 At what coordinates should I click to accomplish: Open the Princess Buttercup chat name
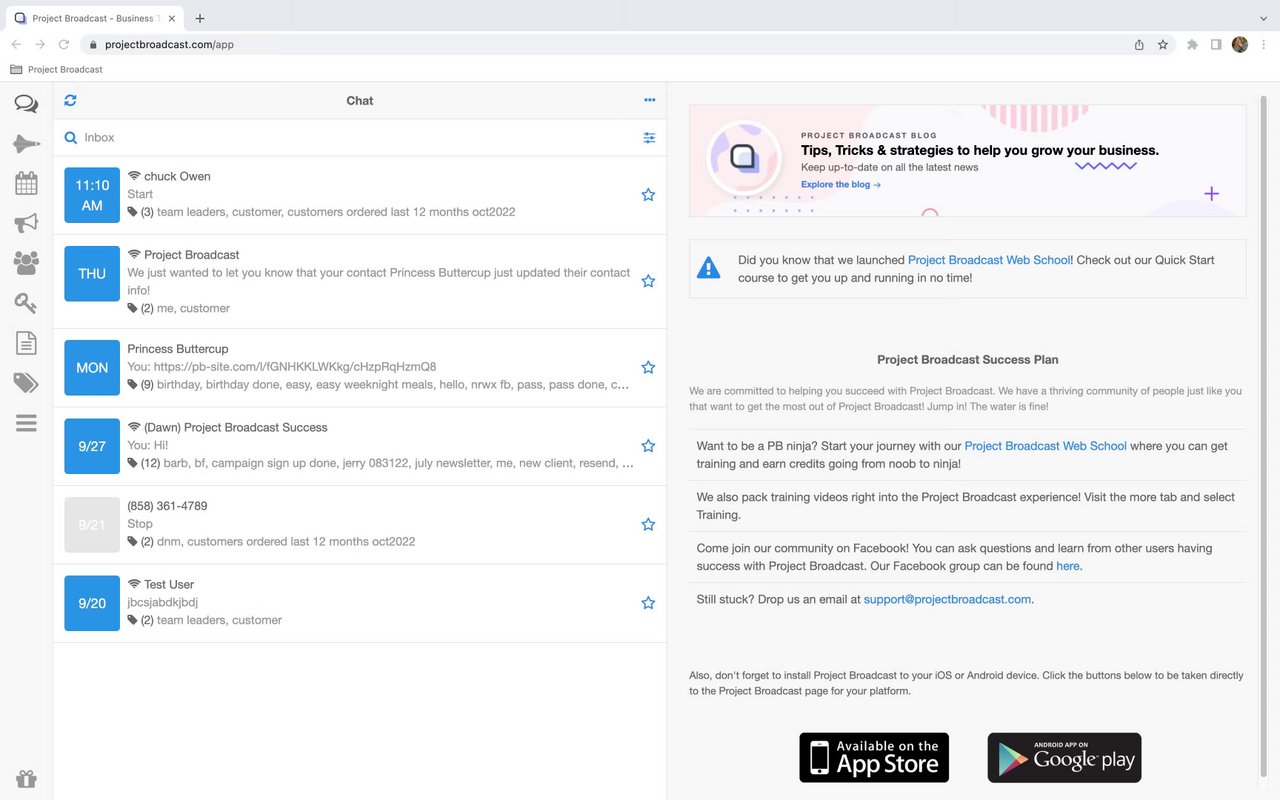pyautogui.click(x=178, y=349)
